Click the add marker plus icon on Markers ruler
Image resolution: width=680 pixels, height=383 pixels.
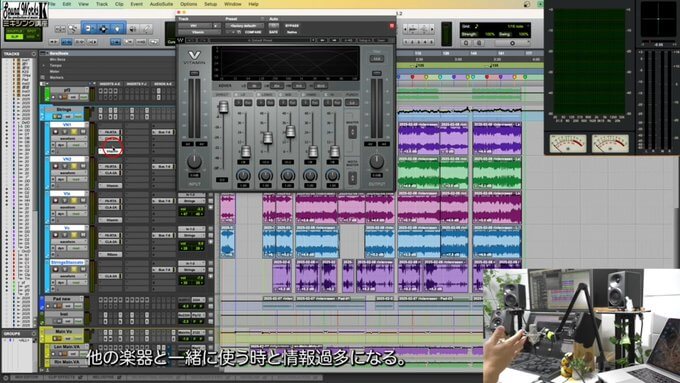pyautogui.click(x=42, y=77)
